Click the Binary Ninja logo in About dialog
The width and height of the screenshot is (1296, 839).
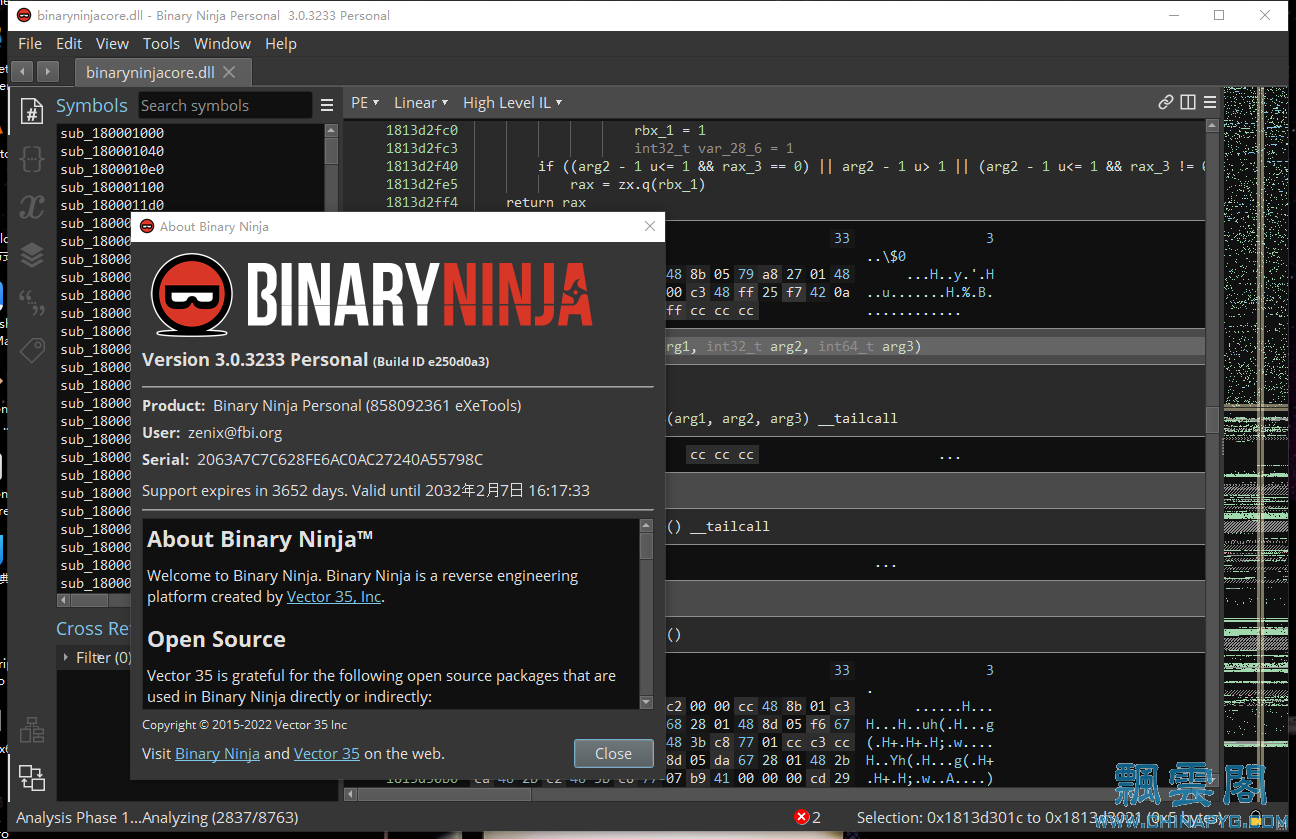(x=371, y=294)
